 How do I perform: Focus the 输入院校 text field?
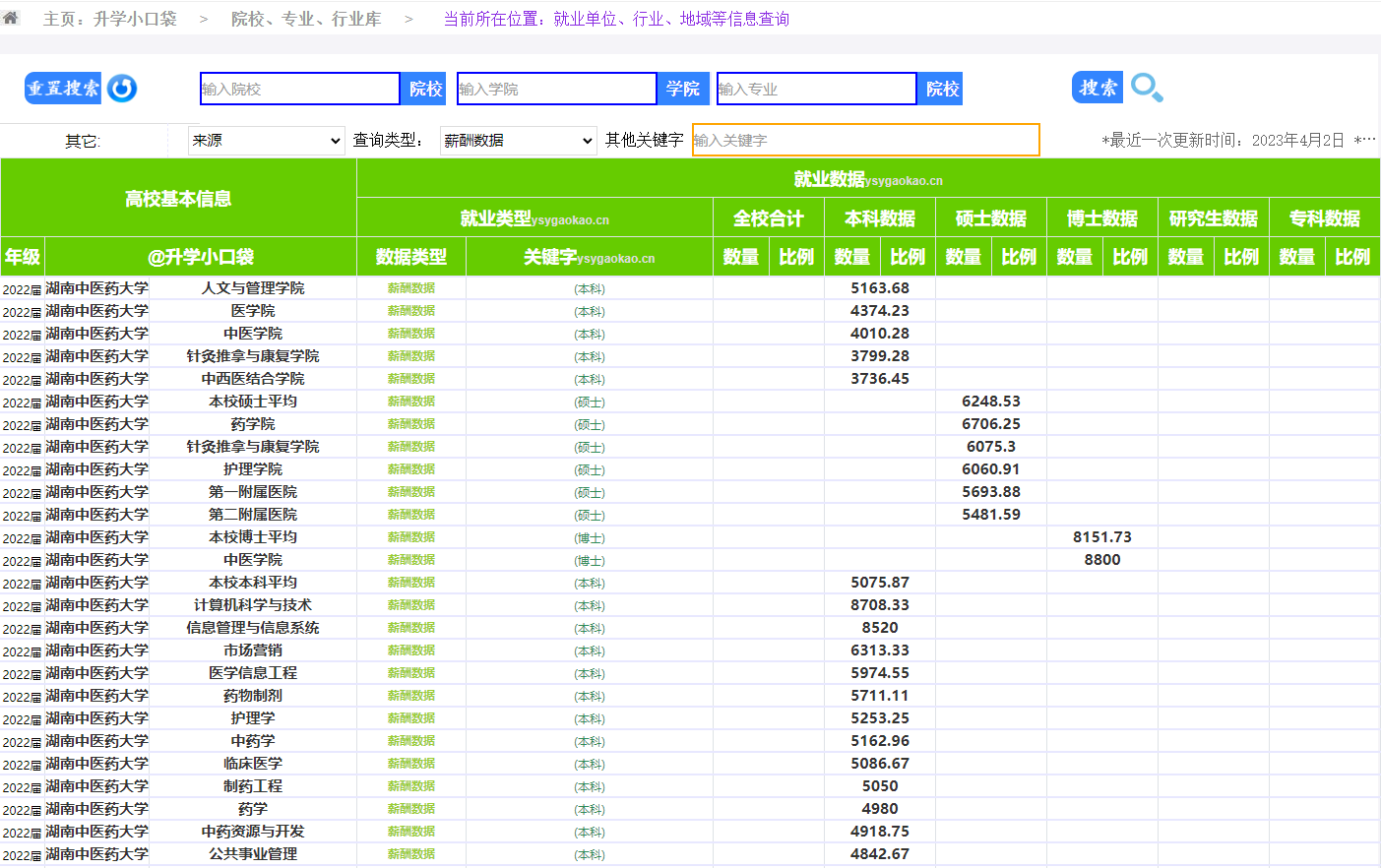coord(299,89)
